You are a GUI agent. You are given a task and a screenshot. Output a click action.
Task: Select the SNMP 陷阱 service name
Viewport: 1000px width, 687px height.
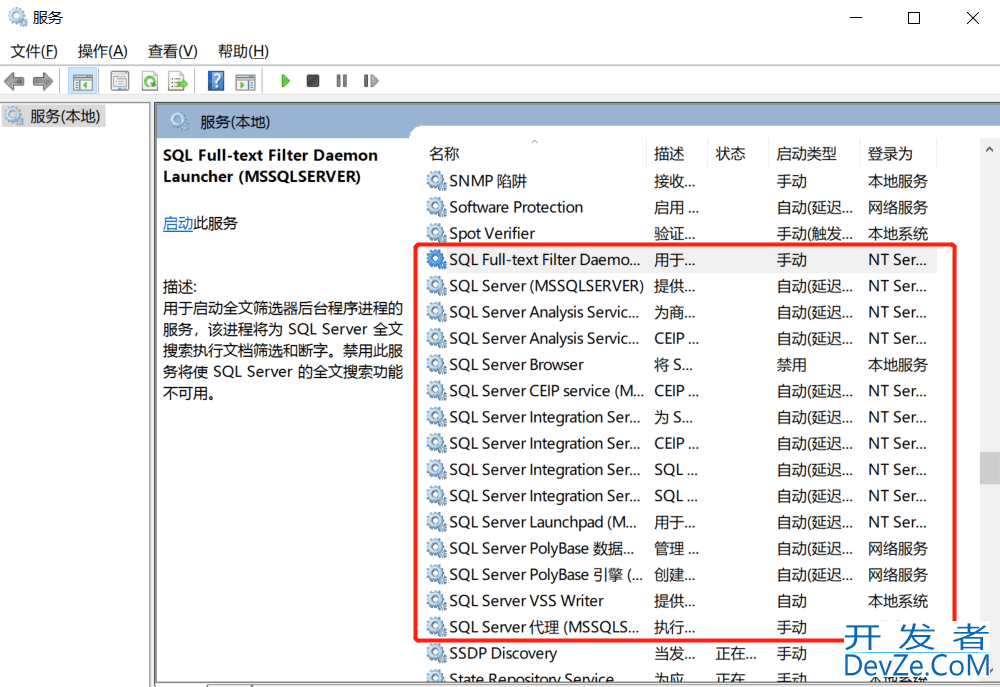click(488, 181)
